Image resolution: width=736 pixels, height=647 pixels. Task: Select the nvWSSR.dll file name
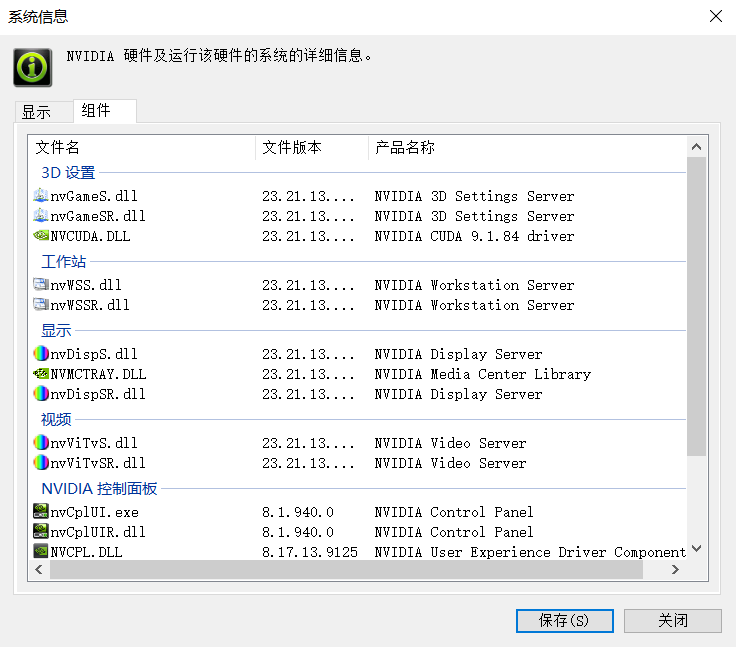pyautogui.click(x=90, y=305)
